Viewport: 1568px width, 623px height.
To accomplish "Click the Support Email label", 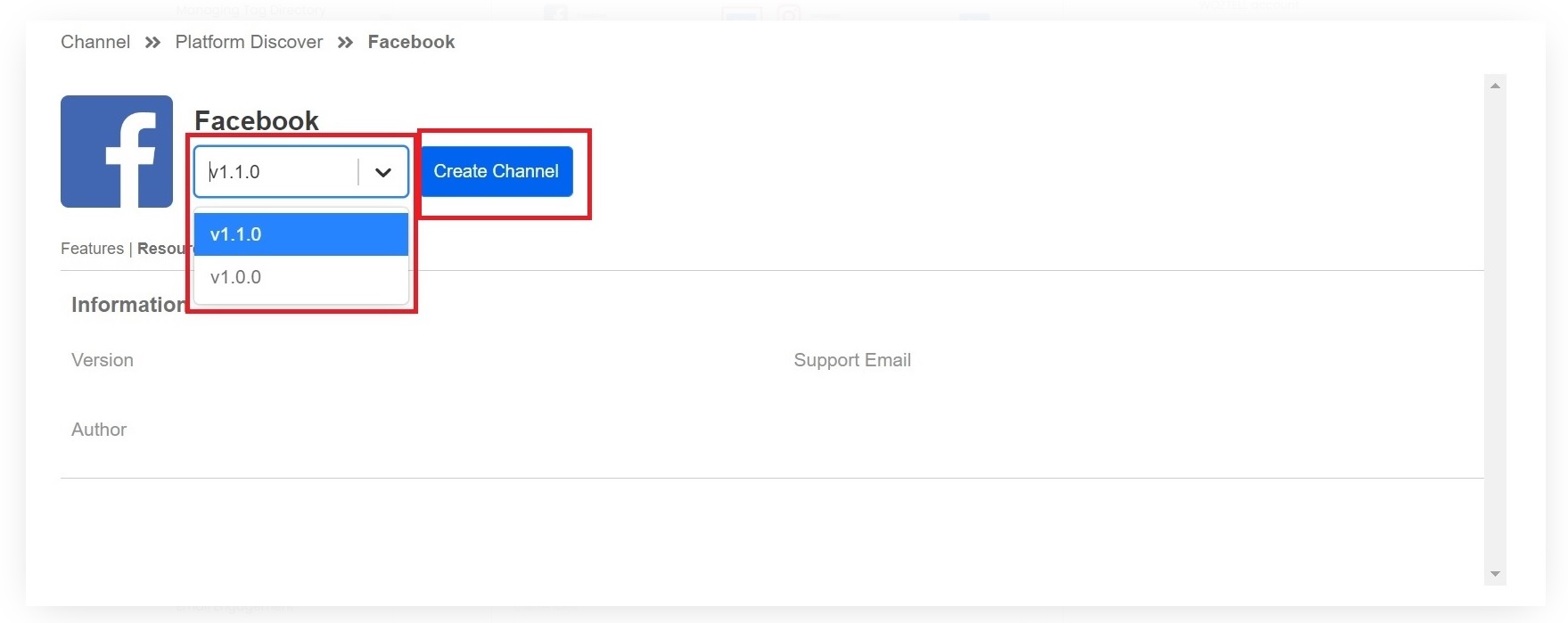I will point(852,360).
